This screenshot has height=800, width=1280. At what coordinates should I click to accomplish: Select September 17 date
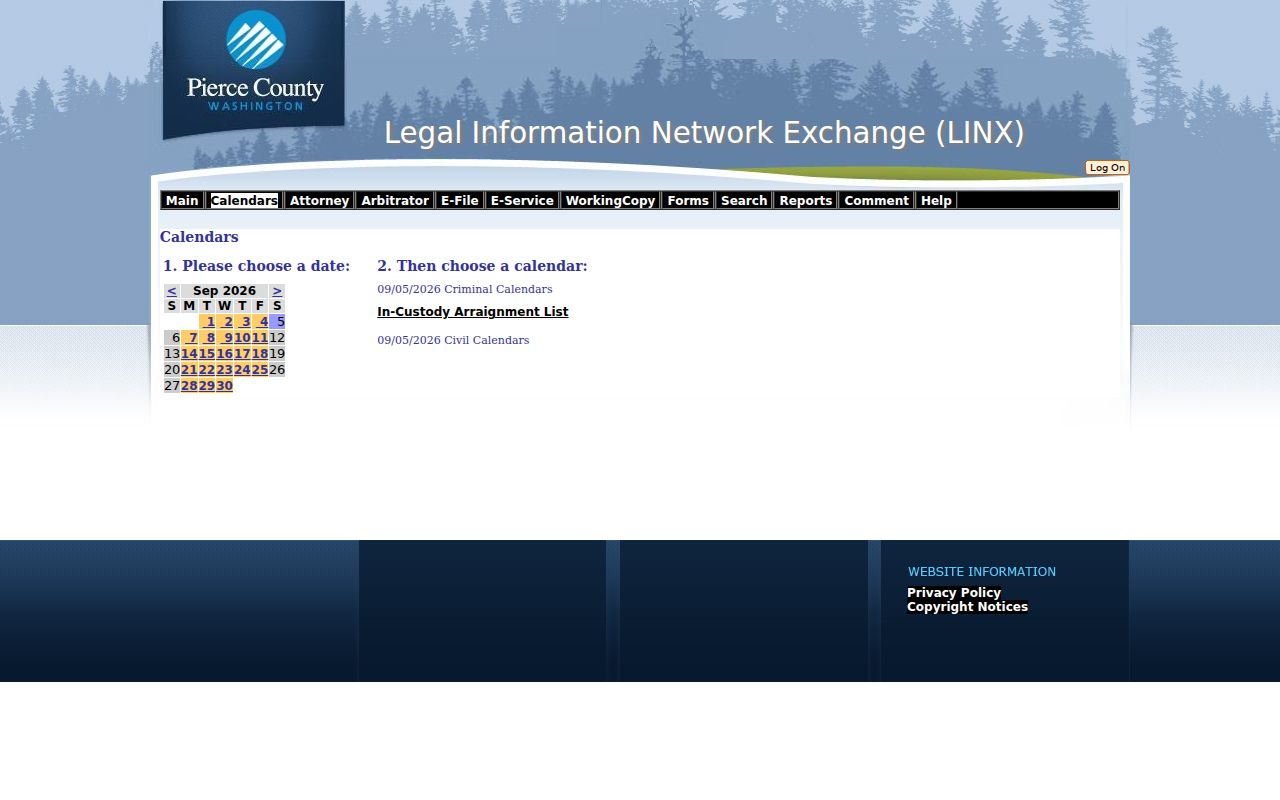(x=242, y=354)
